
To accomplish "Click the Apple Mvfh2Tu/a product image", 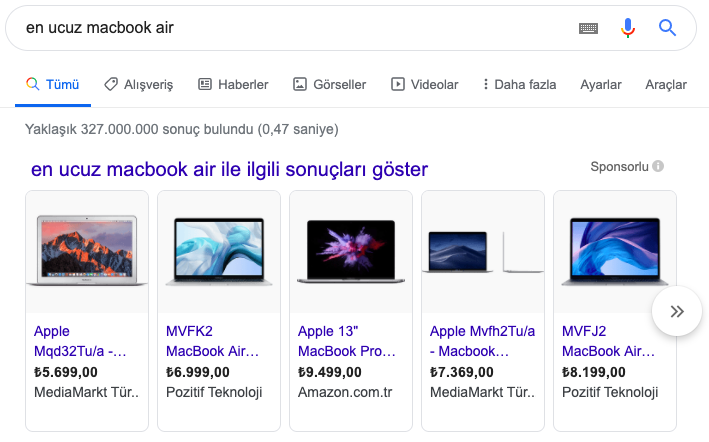I will click(483, 251).
